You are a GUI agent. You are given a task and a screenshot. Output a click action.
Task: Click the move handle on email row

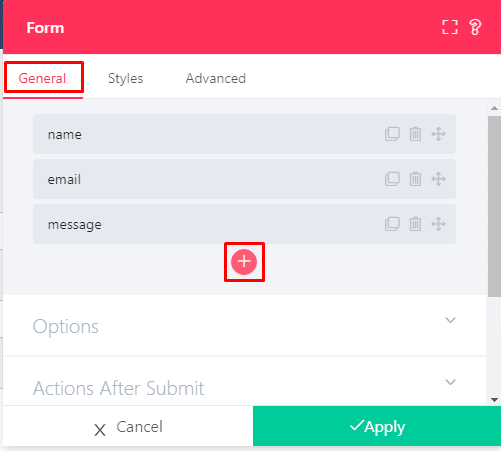[438, 179]
